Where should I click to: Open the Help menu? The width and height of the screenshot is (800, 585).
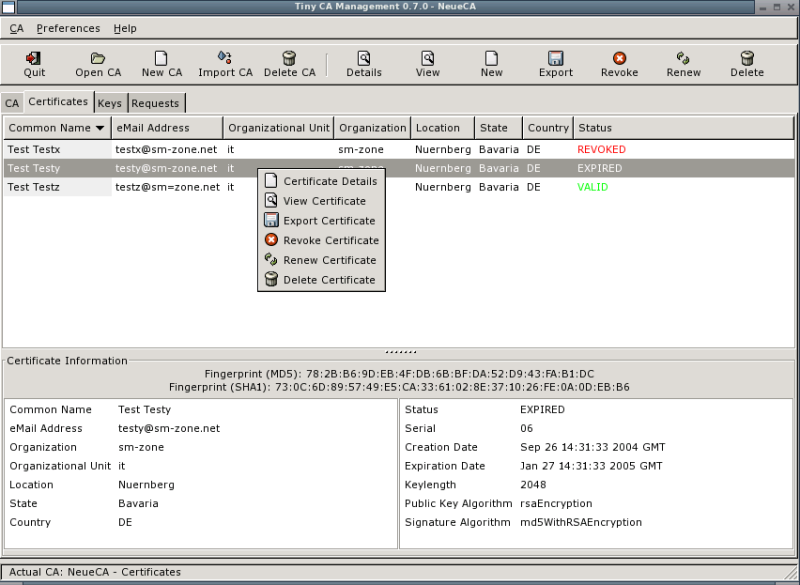point(125,28)
